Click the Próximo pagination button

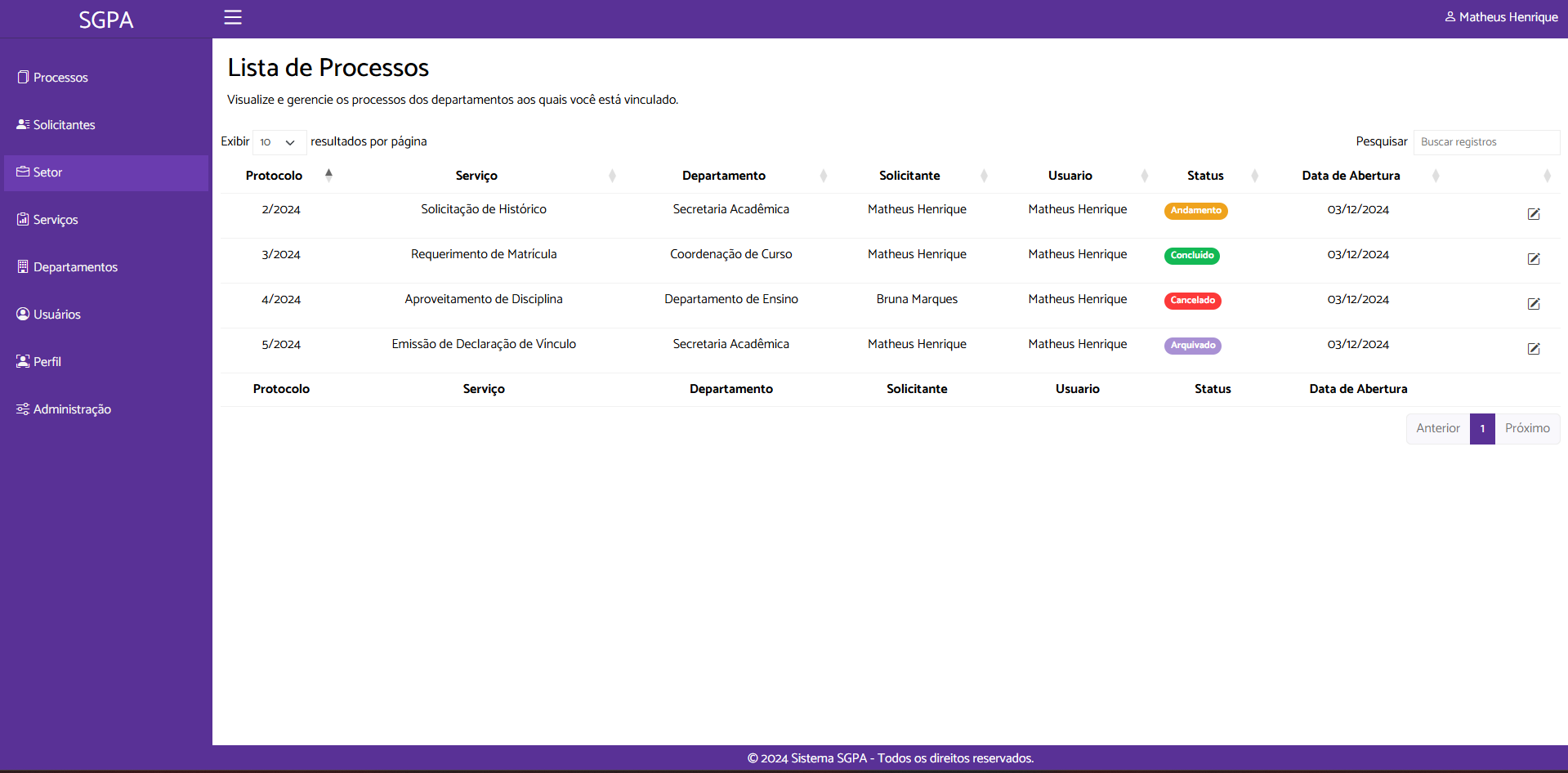click(1526, 429)
